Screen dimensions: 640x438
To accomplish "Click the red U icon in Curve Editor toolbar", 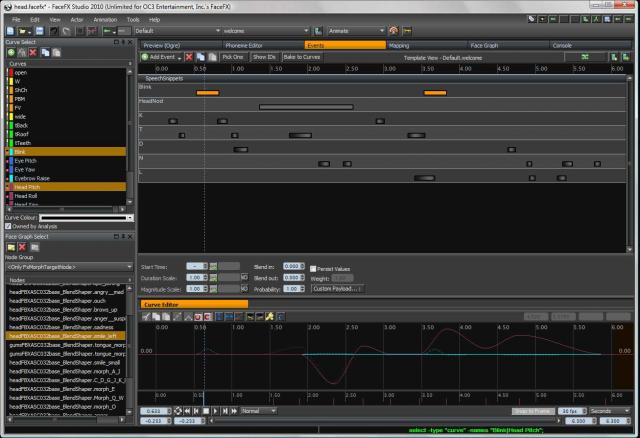I will (198, 317).
